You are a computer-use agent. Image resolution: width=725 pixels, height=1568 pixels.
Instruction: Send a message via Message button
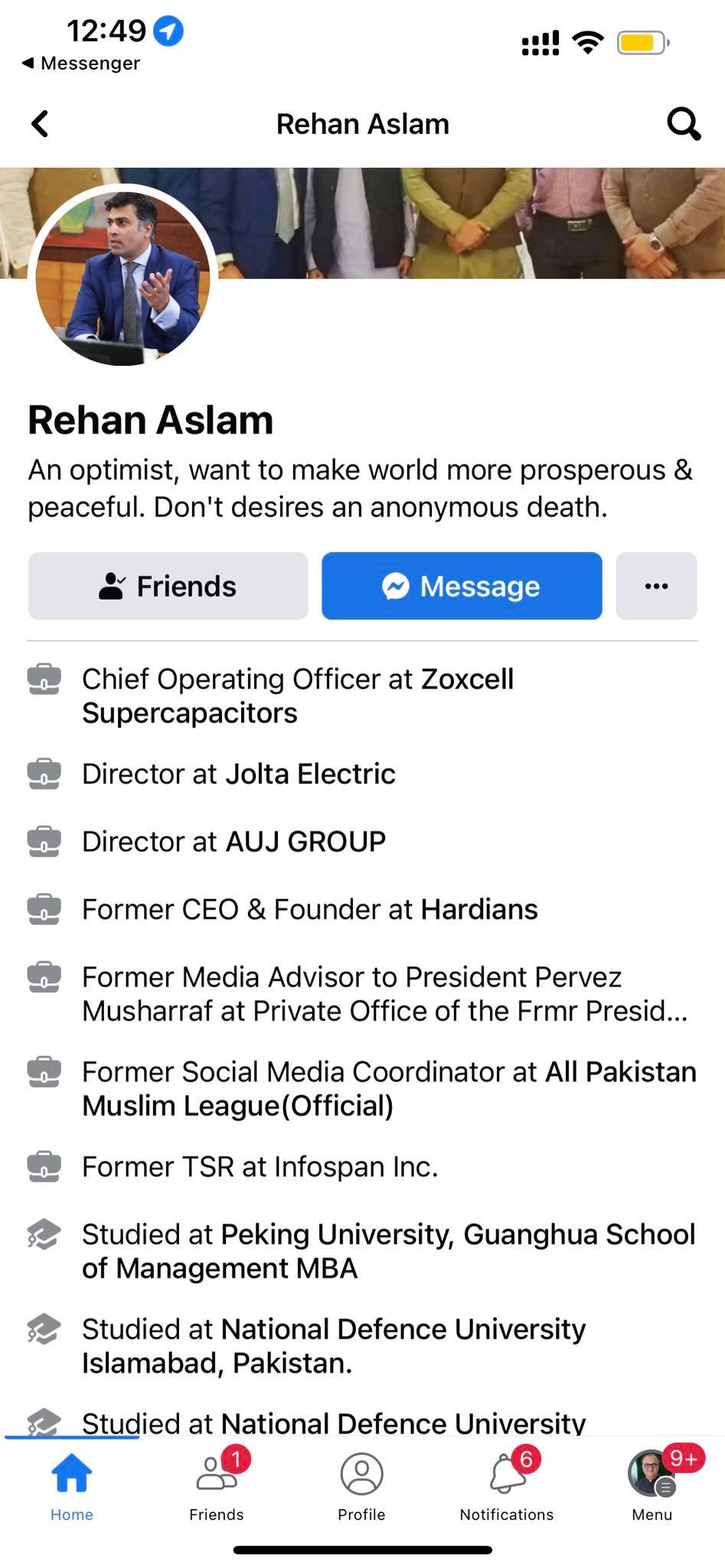click(462, 586)
